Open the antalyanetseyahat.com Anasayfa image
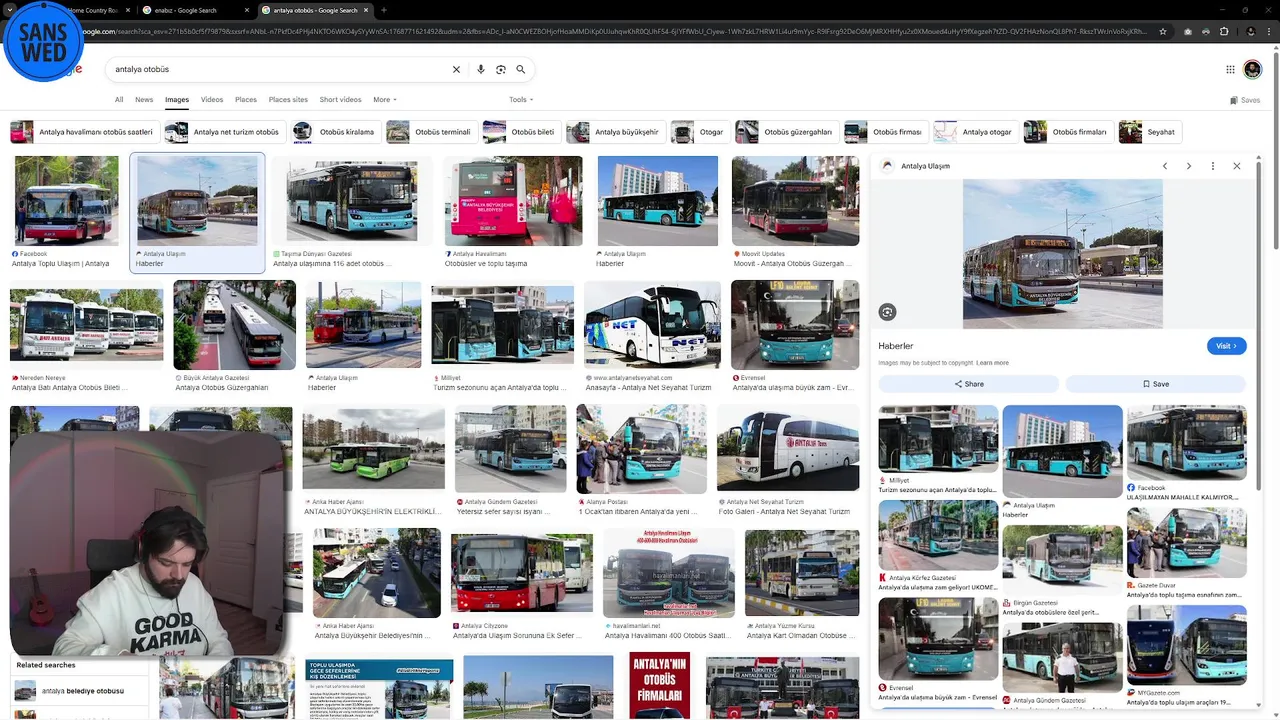 (x=652, y=325)
